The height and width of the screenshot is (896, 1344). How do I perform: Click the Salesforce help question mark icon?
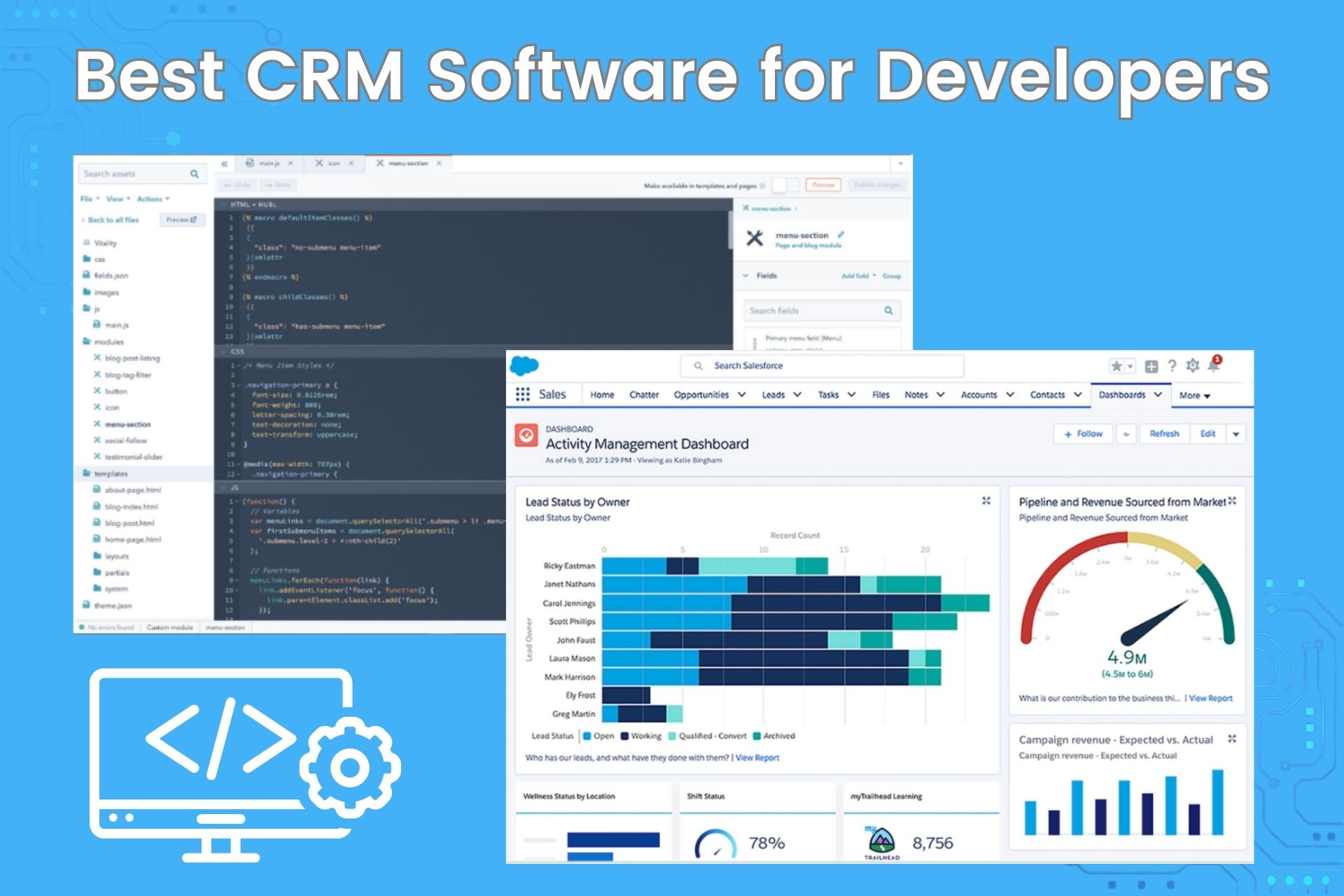click(x=1172, y=365)
